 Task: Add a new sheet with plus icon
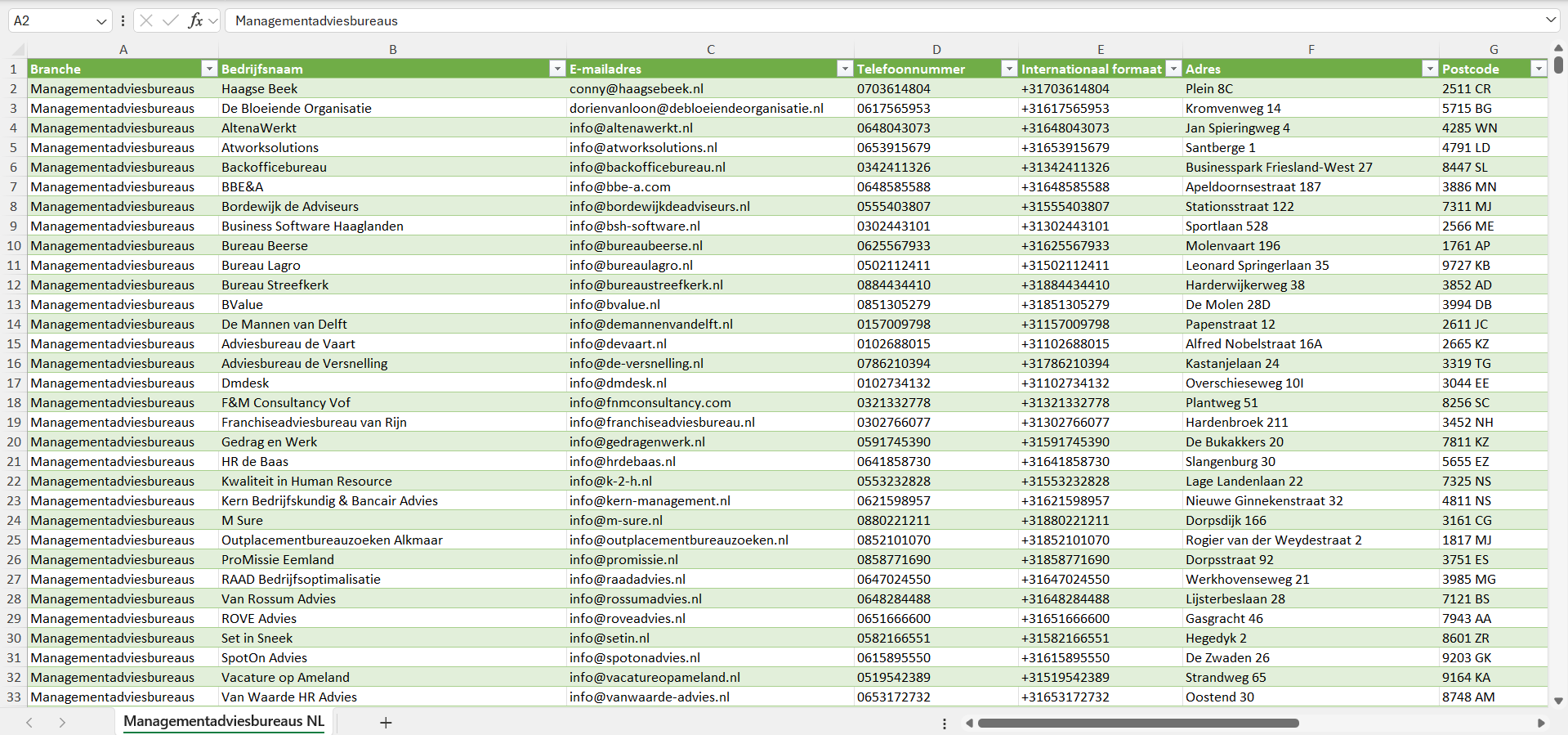(x=386, y=723)
